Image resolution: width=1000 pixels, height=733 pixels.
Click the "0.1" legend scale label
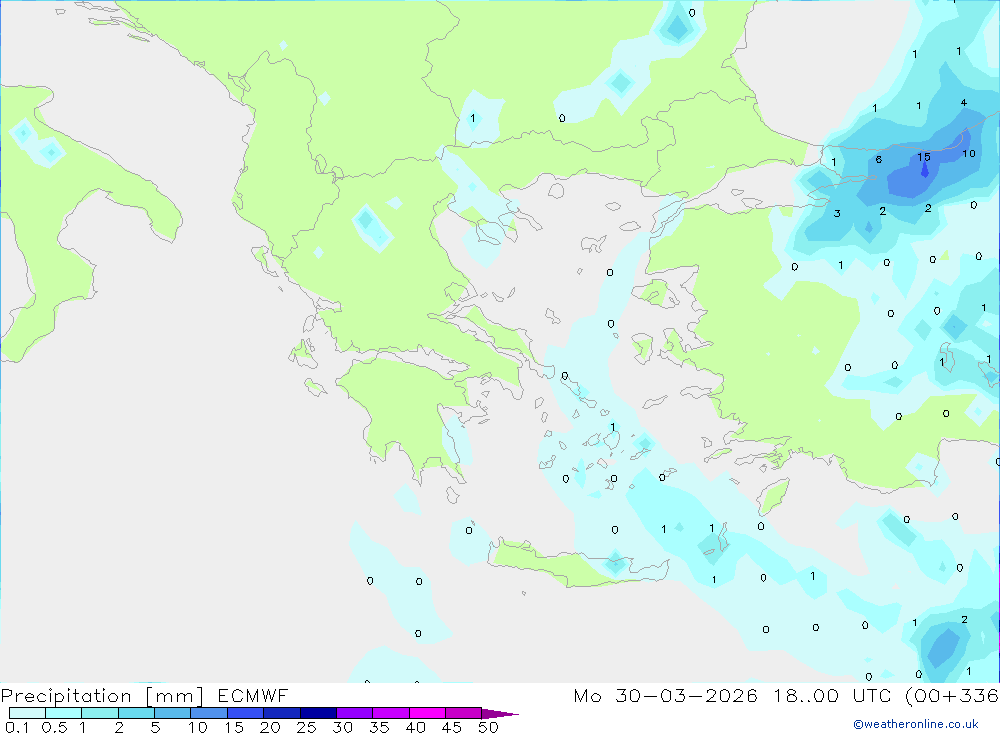(17, 727)
